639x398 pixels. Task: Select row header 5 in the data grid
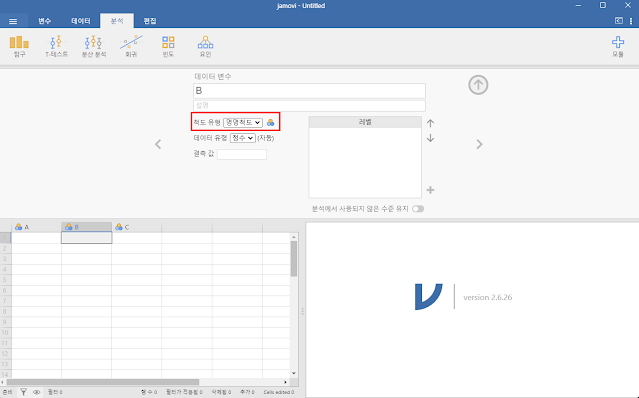pyautogui.click(x=5, y=280)
